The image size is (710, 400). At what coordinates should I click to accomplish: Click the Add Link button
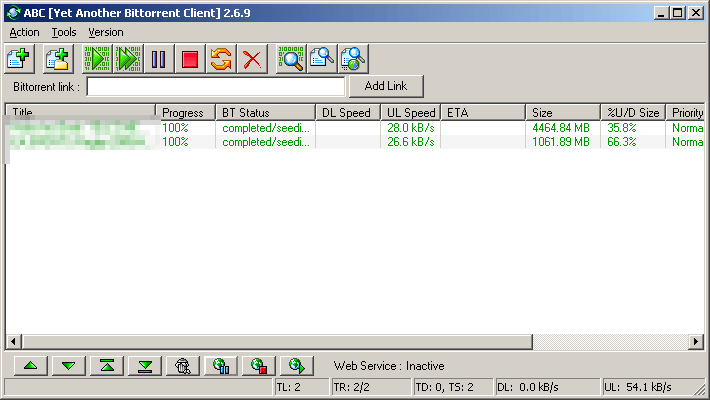click(x=385, y=86)
